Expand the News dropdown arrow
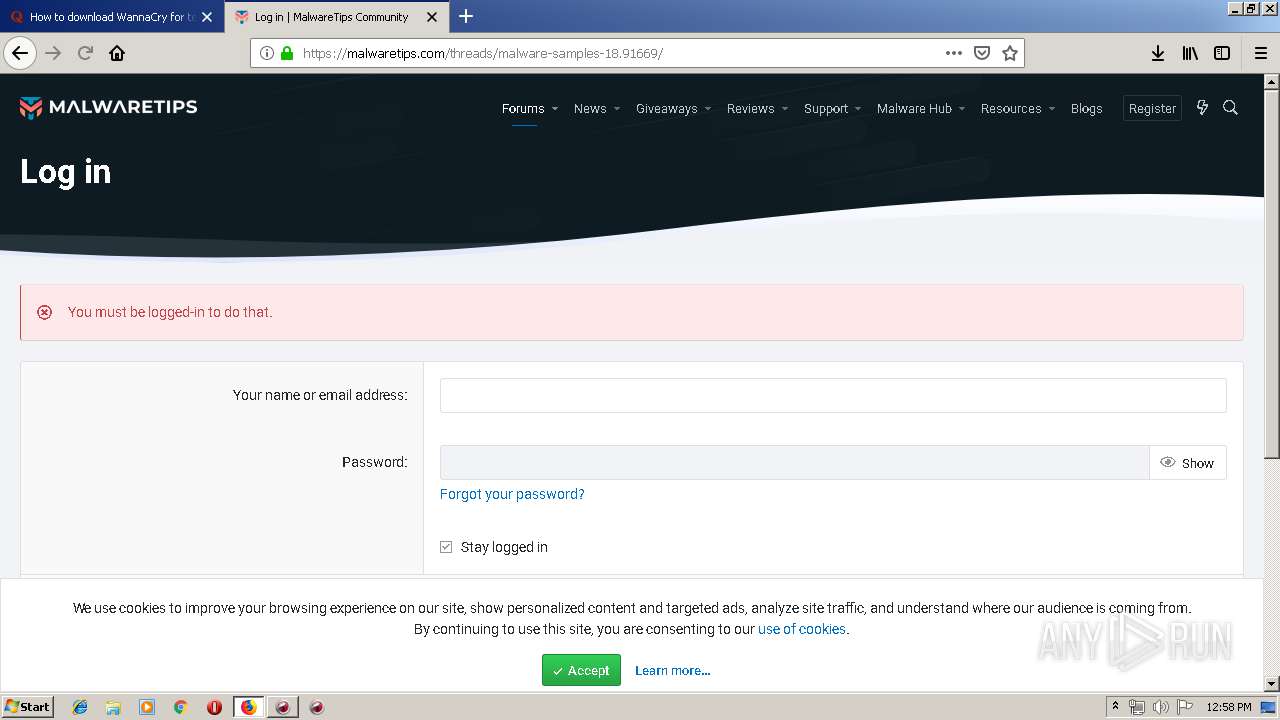 pos(616,109)
